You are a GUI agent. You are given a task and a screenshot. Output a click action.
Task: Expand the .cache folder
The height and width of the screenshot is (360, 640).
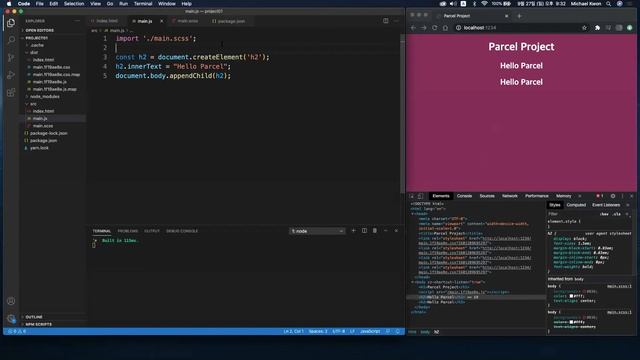(37, 45)
